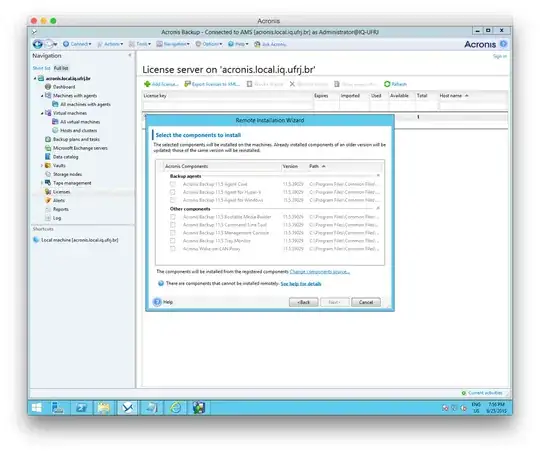Check the Acronis Backup 11.5 Agent Core checkbox
The height and width of the screenshot is (454, 540).
(x=173, y=184)
